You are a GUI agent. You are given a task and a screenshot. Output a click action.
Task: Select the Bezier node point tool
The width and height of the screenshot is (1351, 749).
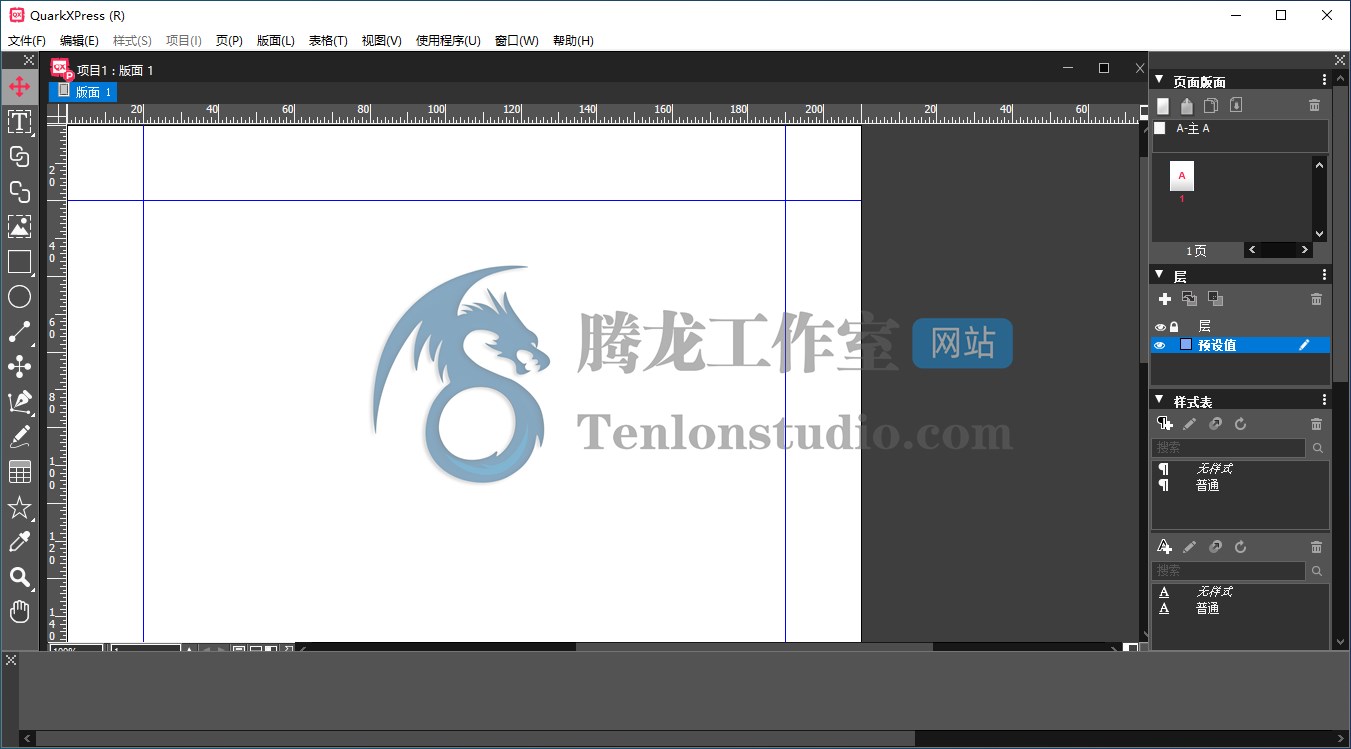tap(19, 367)
